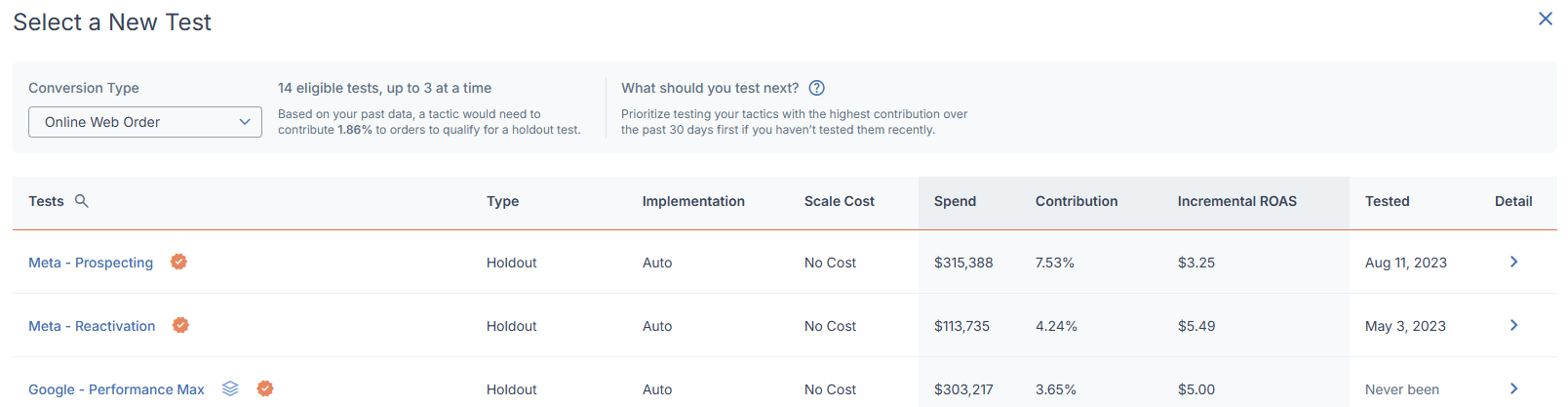Close the Select a New Test dialog

pos(1546,19)
